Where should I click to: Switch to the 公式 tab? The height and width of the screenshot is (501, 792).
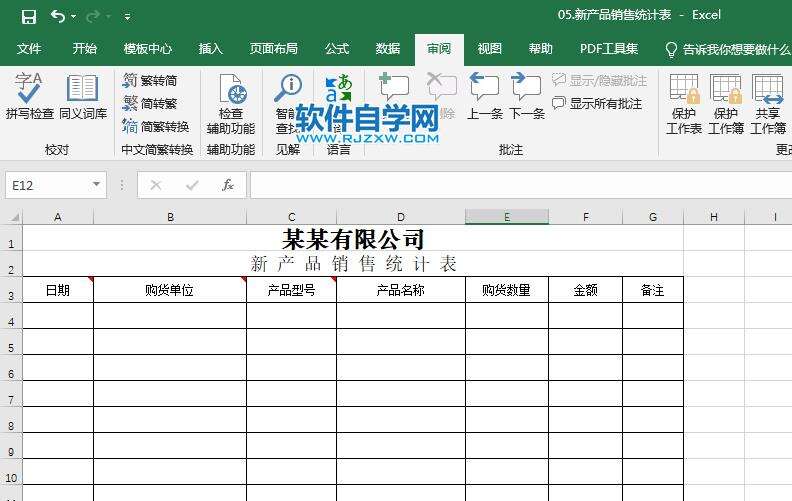[337, 48]
